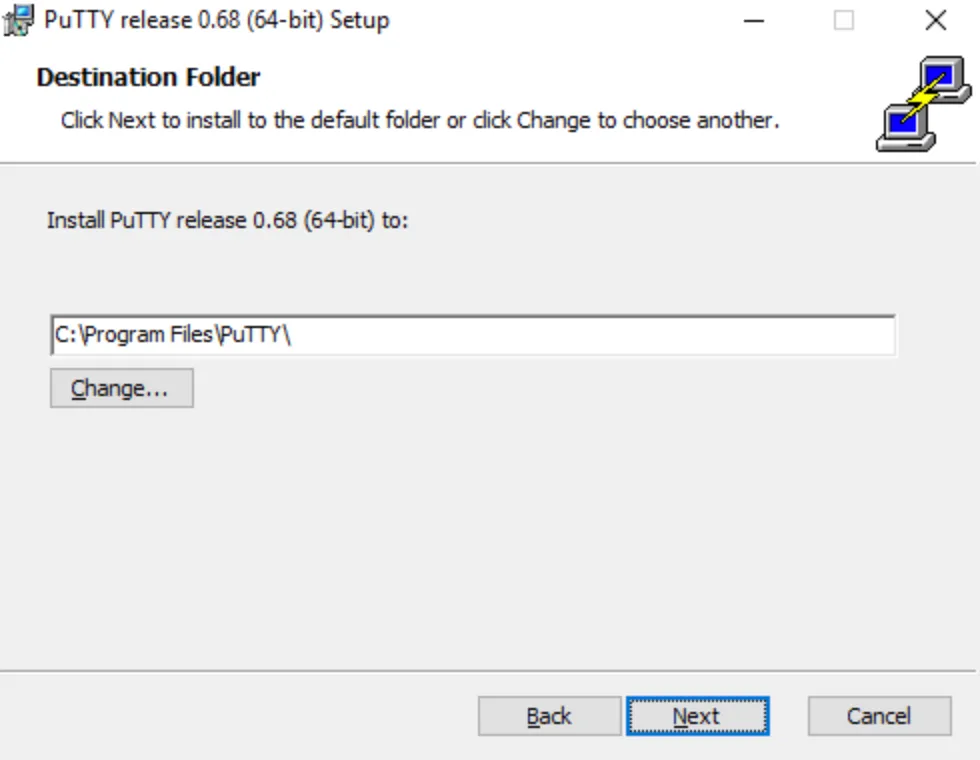The width and height of the screenshot is (980, 760).
Task: Click the "Install PuTTY release 0.68 (64-bit) to:" label
Action: click(x=228, y=220)
